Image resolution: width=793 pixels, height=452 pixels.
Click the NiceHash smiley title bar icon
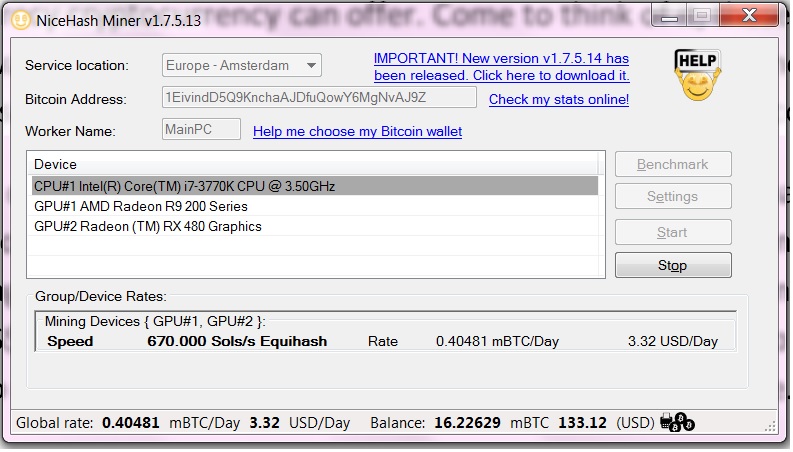21,20
